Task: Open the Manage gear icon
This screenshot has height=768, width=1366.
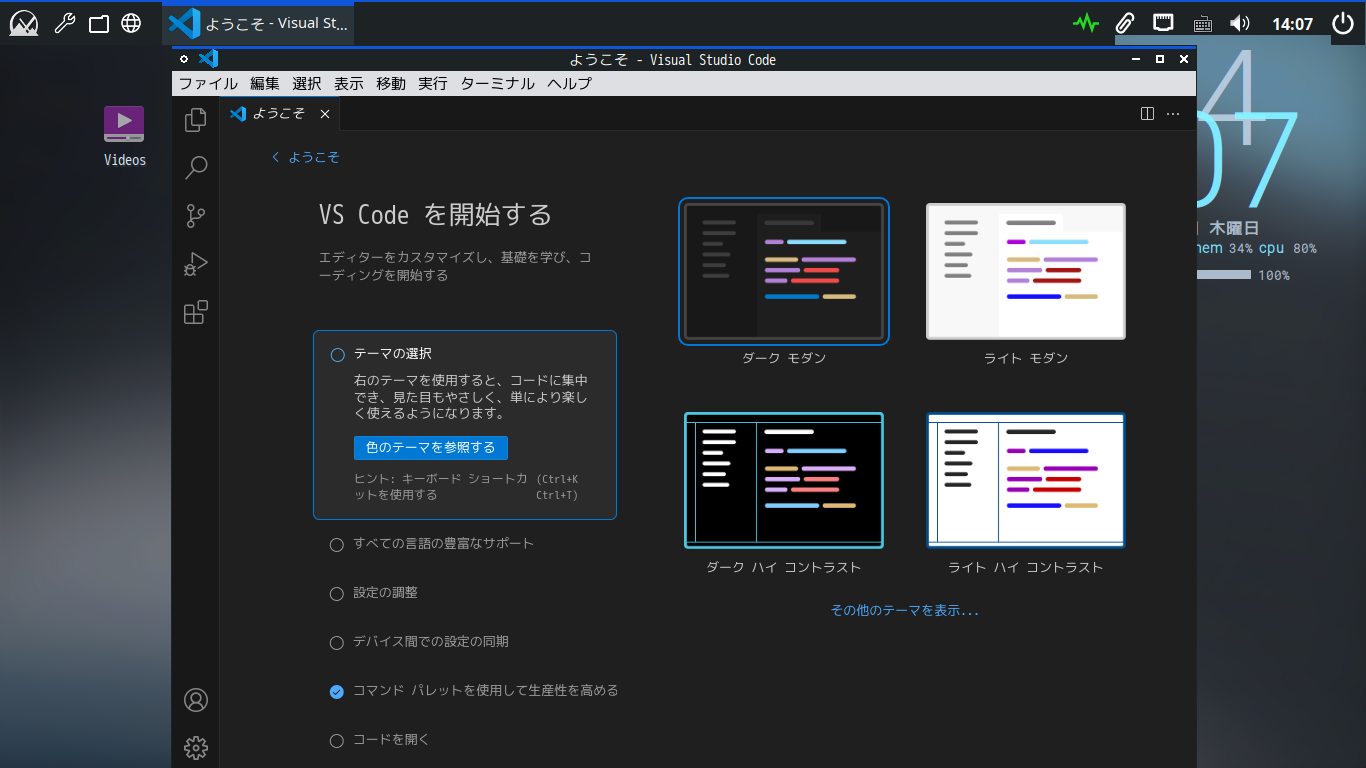Action: [196, 747]
